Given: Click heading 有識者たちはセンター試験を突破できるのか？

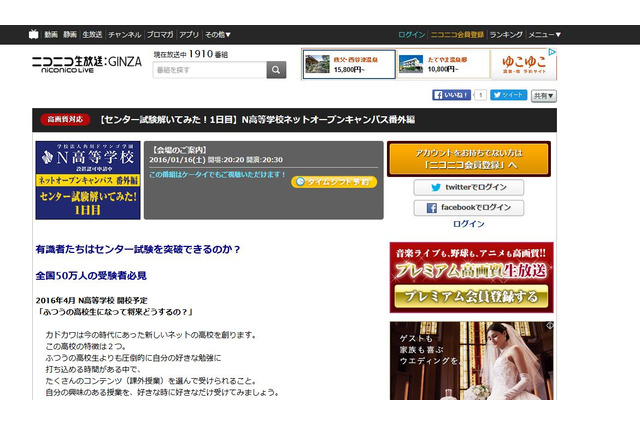Looking at the screenshot, I should 138,249.
